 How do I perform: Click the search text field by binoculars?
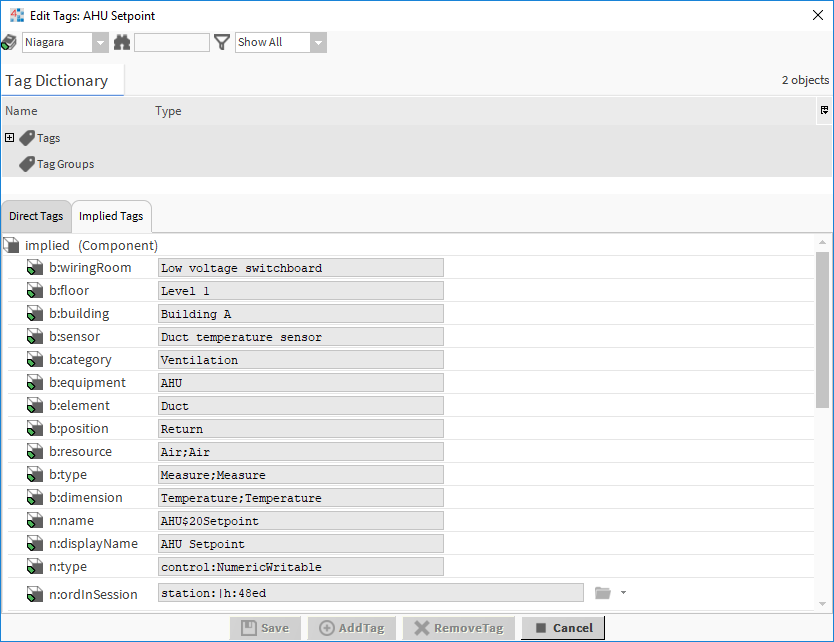pos(172,42)
